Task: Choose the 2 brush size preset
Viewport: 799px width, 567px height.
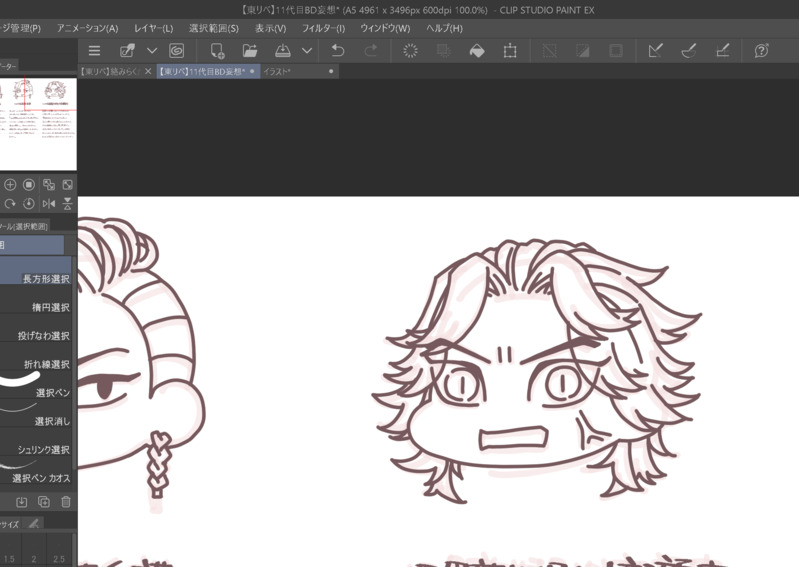Action: [x=34, y=550]
